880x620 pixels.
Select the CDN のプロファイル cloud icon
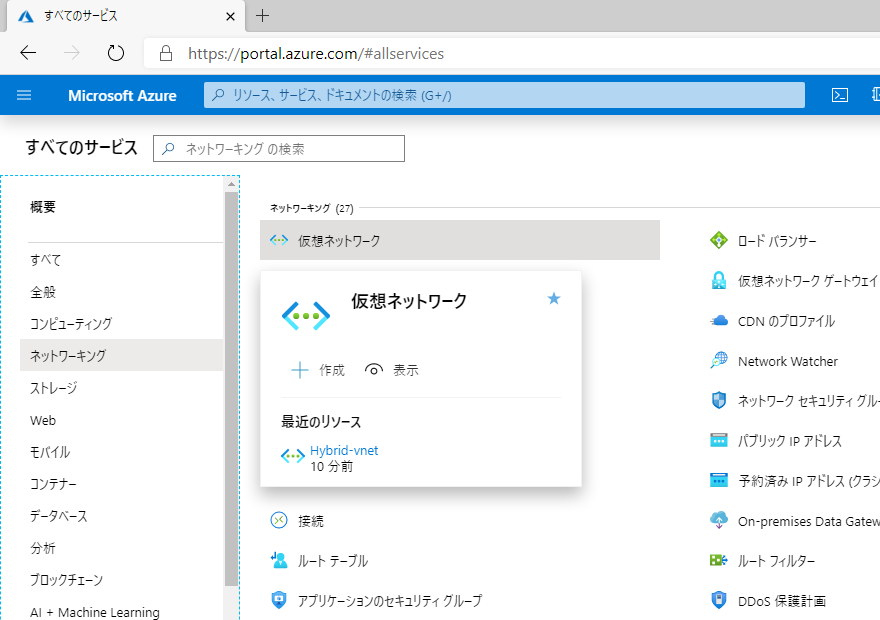(x=718, y=320)
